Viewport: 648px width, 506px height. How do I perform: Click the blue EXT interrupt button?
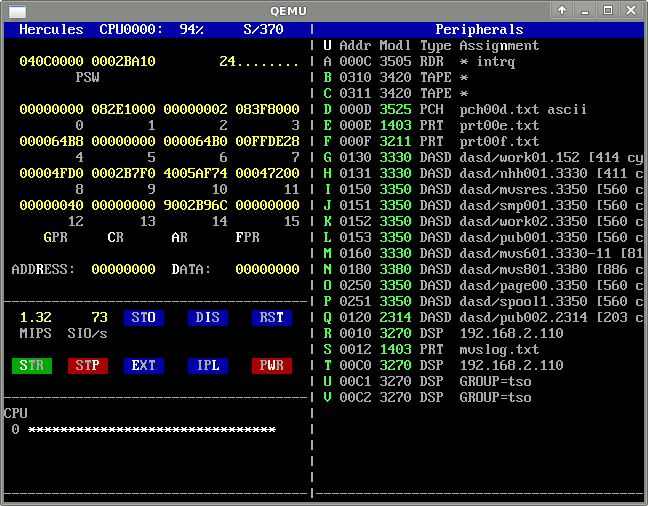144,366
